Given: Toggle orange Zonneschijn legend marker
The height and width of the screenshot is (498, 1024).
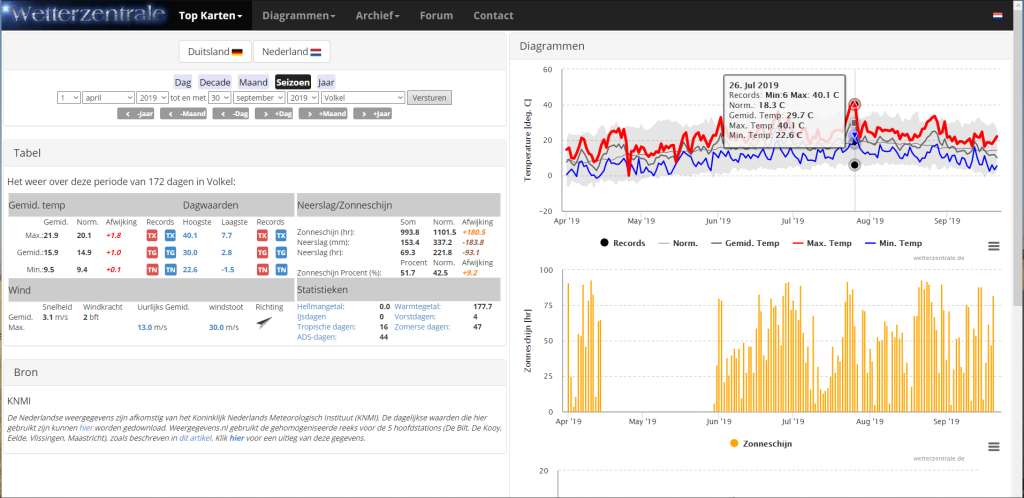Looking at the screenshot, I should pyautogui.click(x=734, y=444).
